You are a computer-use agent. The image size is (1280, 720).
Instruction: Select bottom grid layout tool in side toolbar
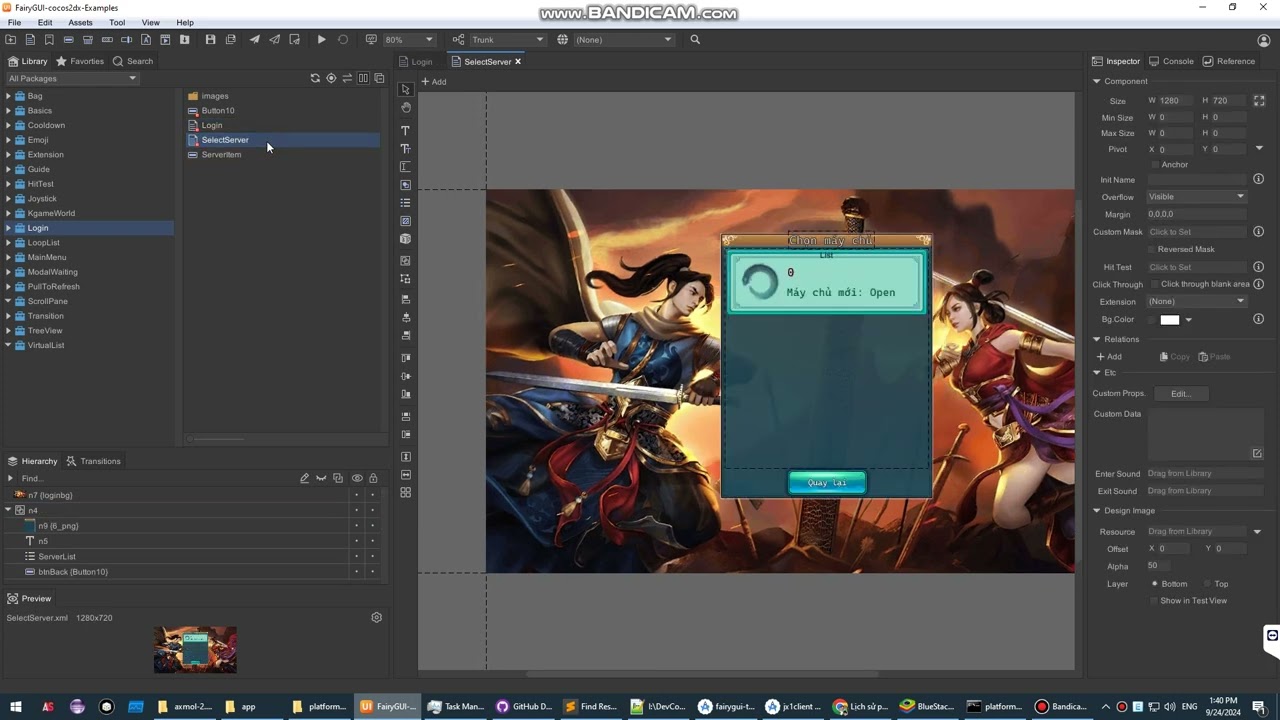pos(405,493)
